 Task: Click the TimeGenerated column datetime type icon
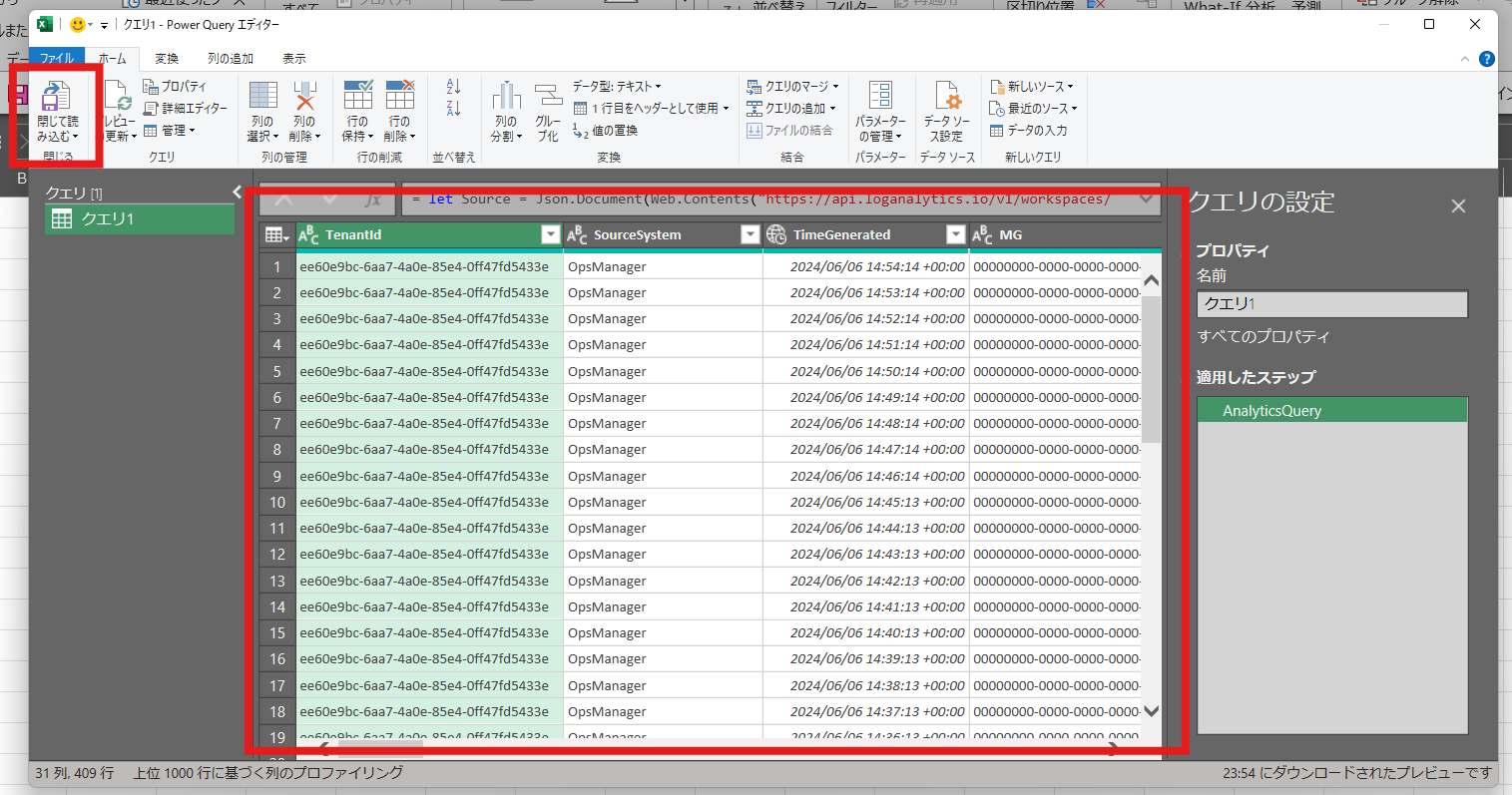[x=776, y=235]
